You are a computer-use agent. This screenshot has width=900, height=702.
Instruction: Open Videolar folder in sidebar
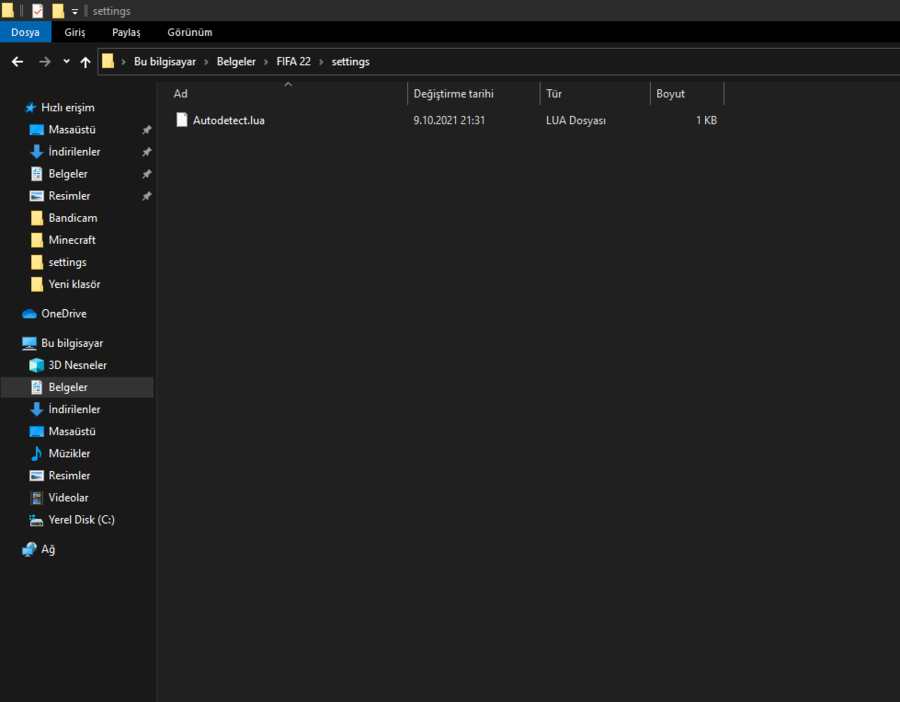68,497
